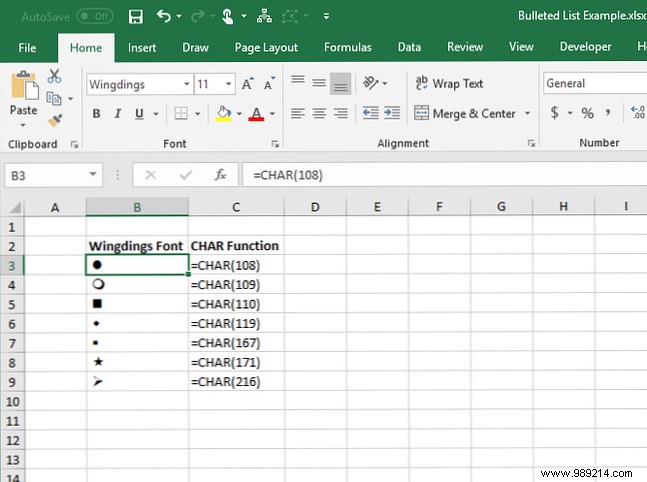Decrease font size with small A icon
Image resolution: width=647 pixels, height=482 pixels.
click(x=269, y=84)
